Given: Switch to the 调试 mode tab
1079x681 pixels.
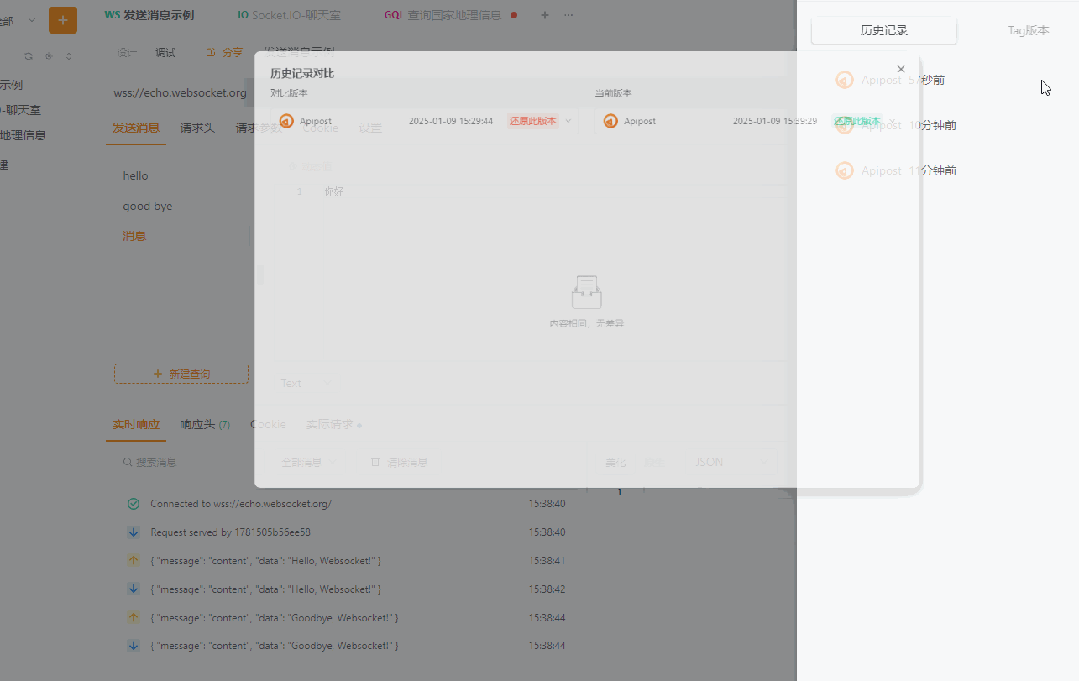Looking at the screenshot, I should tap(165, 52).
